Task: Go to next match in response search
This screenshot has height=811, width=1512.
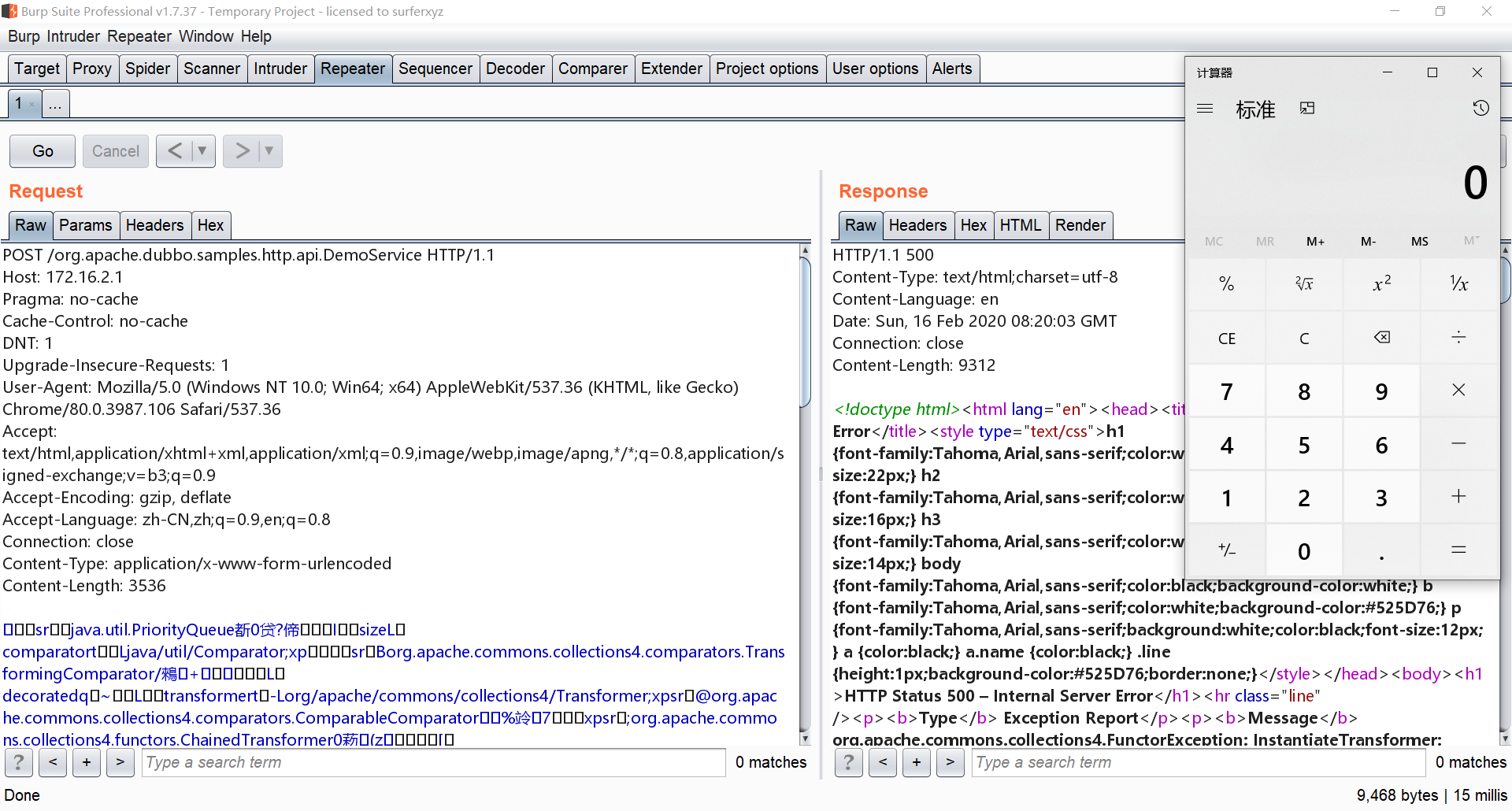Action: coord(951,762)
